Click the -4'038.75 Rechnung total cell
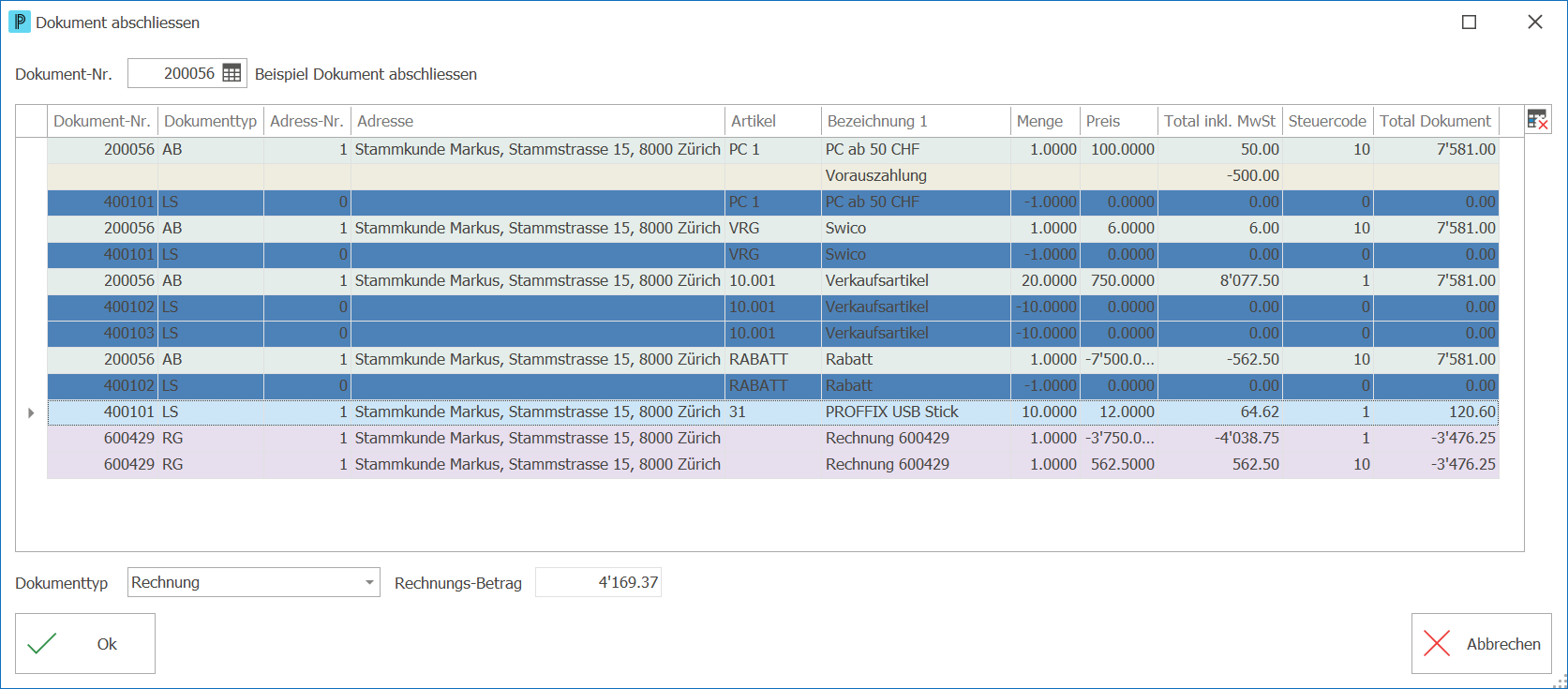The height and width of the screenshot is (689, 1568). pyautogui.click(x=1219, y=438)
